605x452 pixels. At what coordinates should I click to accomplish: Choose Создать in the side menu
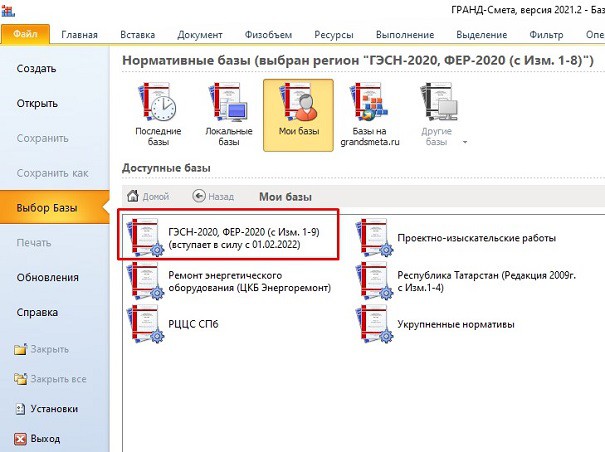coord(36,69)
